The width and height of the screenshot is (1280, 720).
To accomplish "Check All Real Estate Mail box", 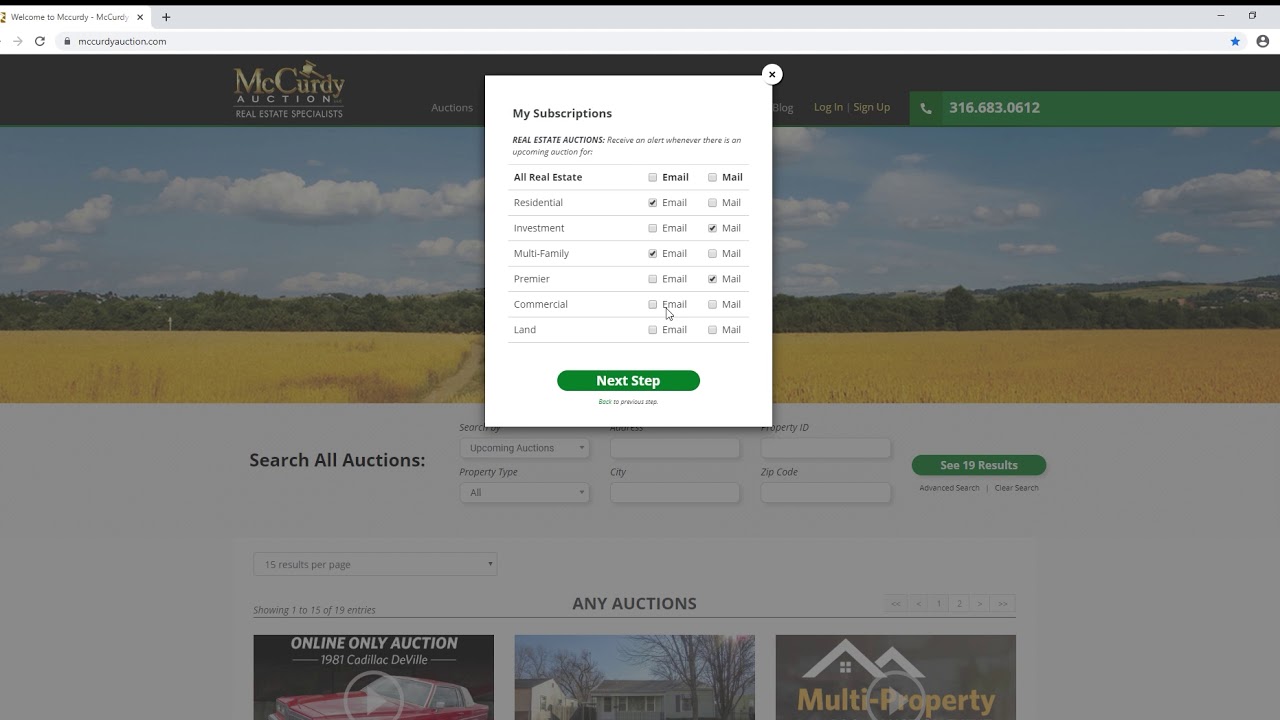I will pos(712,177).
